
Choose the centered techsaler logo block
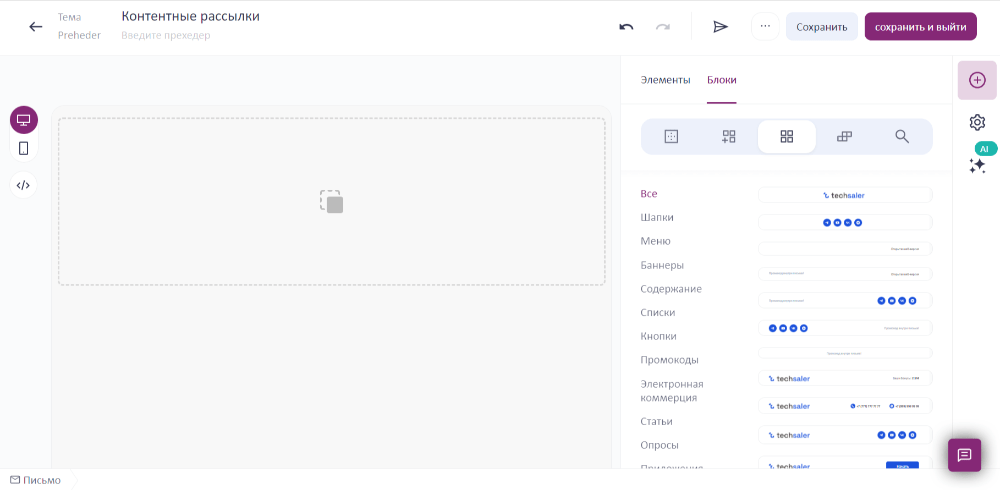click(845, 195)
